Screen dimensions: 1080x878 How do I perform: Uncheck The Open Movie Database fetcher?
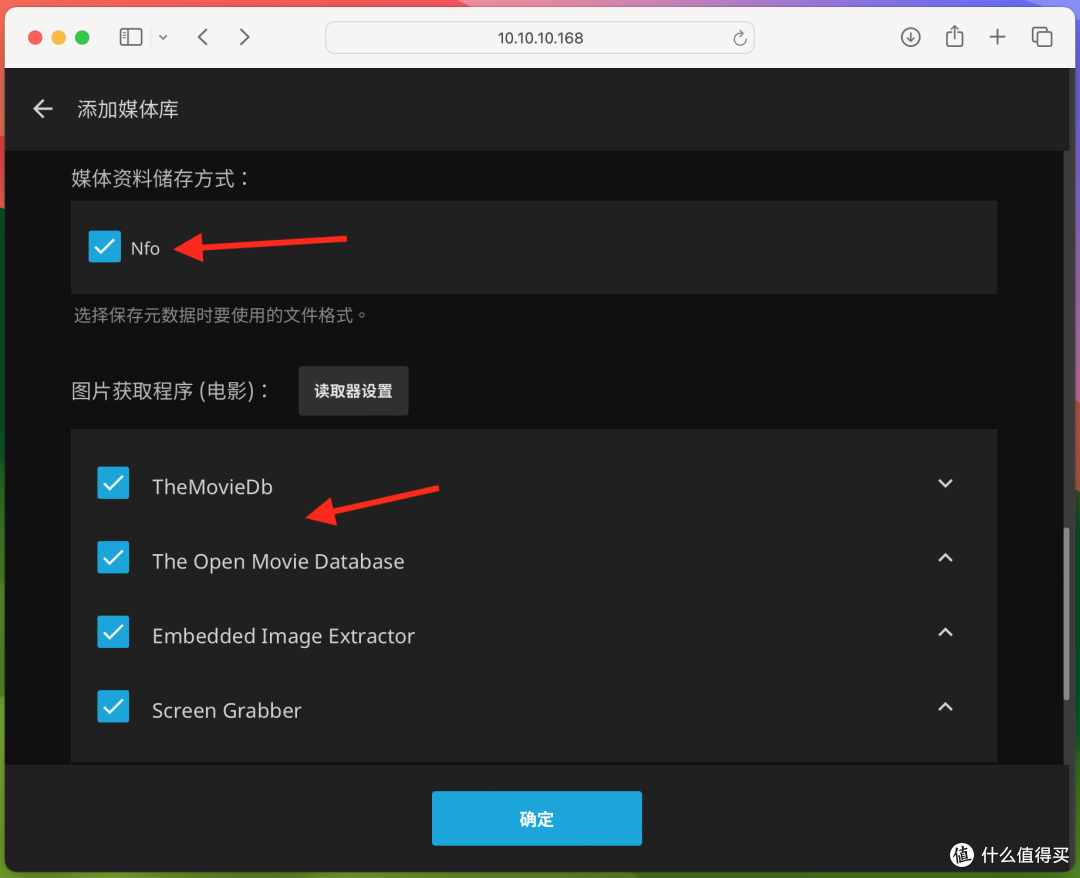113,557
